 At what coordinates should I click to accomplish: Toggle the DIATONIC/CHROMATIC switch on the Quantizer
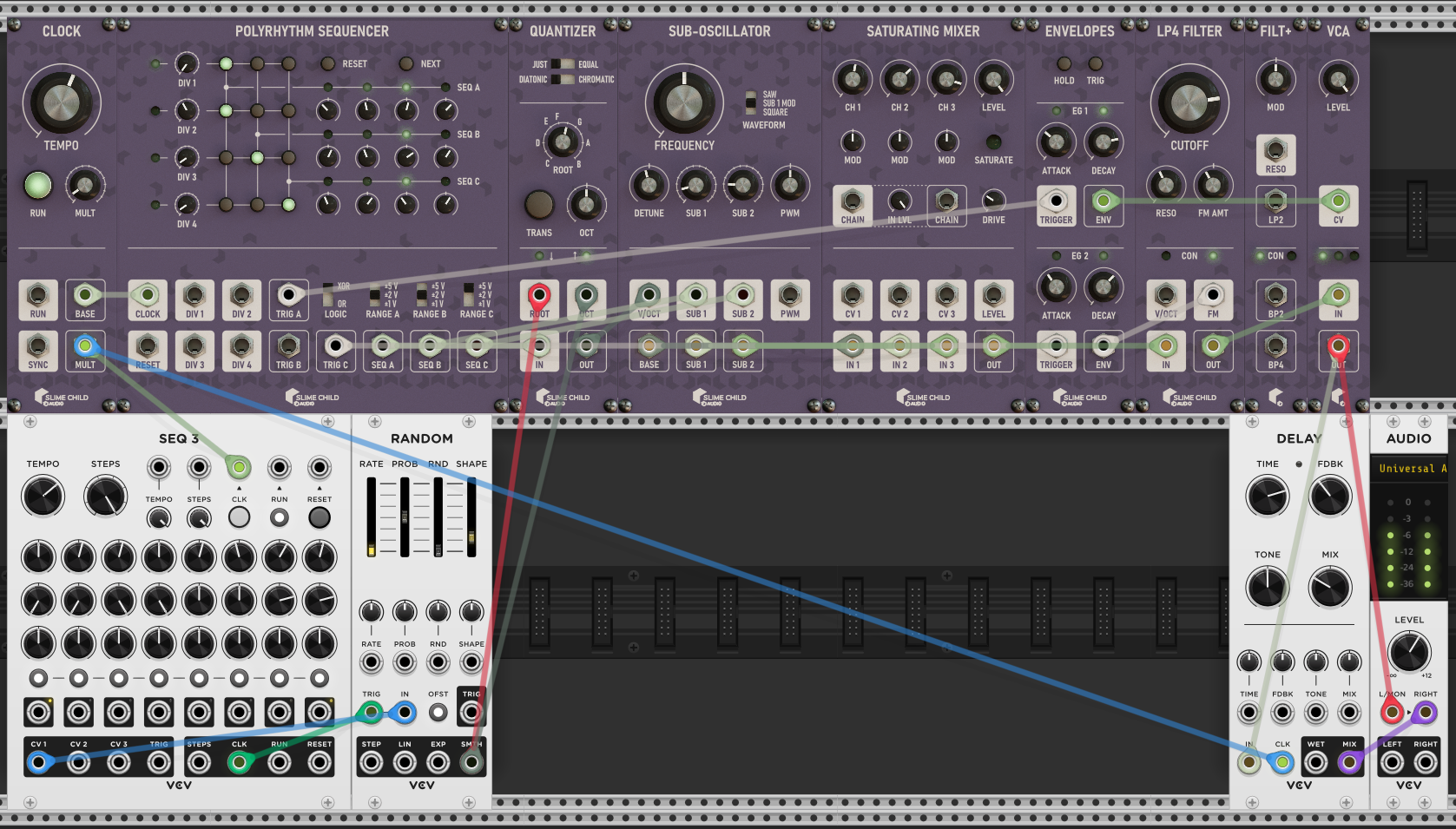click(x=566, y=79)
